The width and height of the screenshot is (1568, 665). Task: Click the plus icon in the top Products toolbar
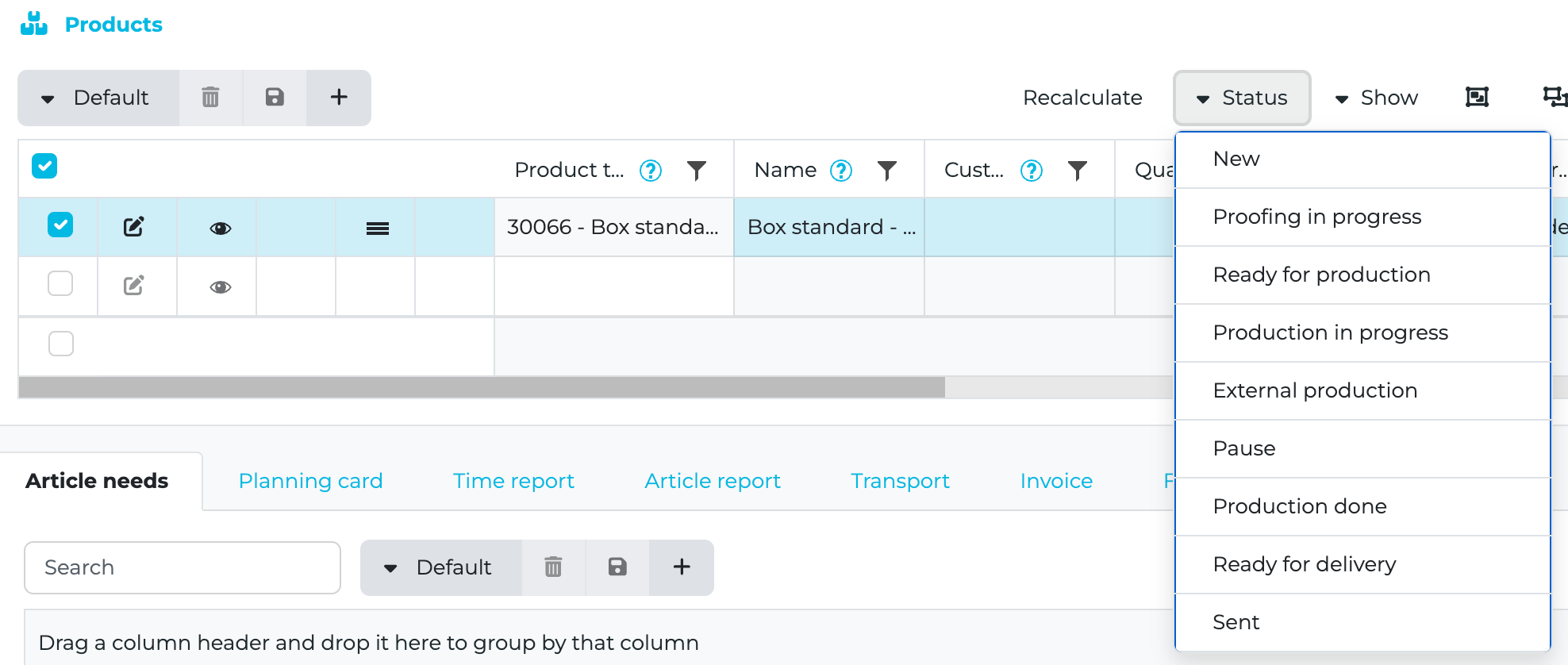pyautogui.click(x=339, y=98)
